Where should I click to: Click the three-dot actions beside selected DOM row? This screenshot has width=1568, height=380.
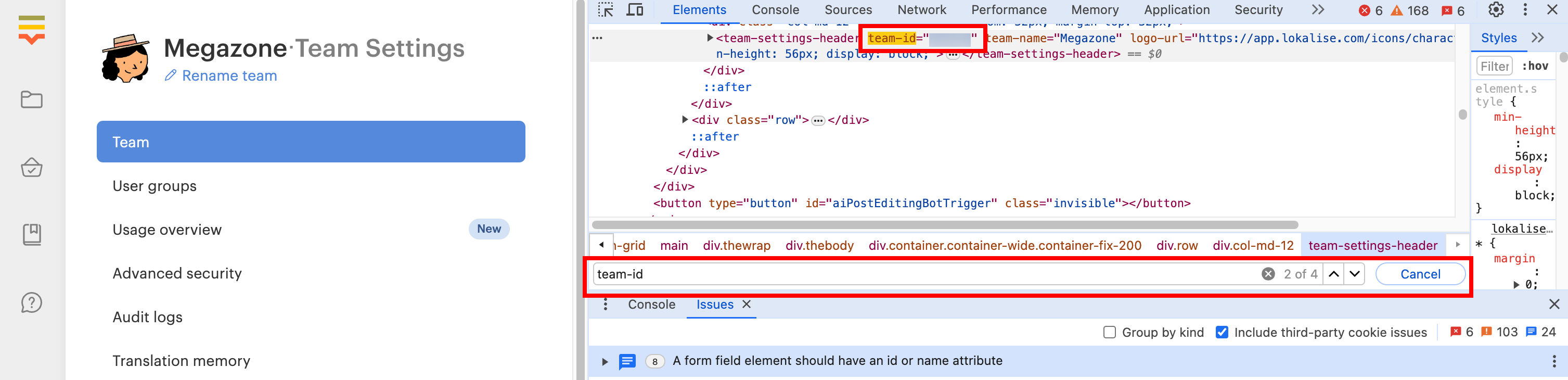[x=597, y=38]
